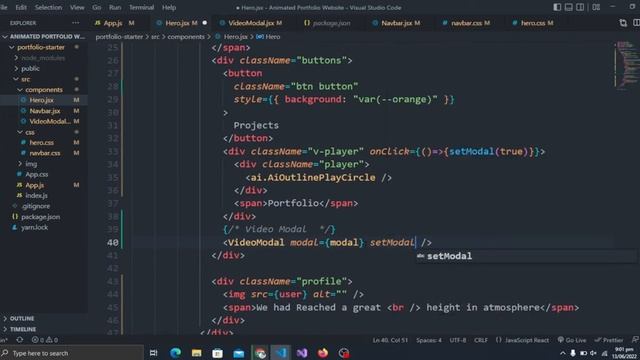This screenshot has width=640, height=360.
Task: Open Navbar.jsx from the file tree
Action: 44,111
